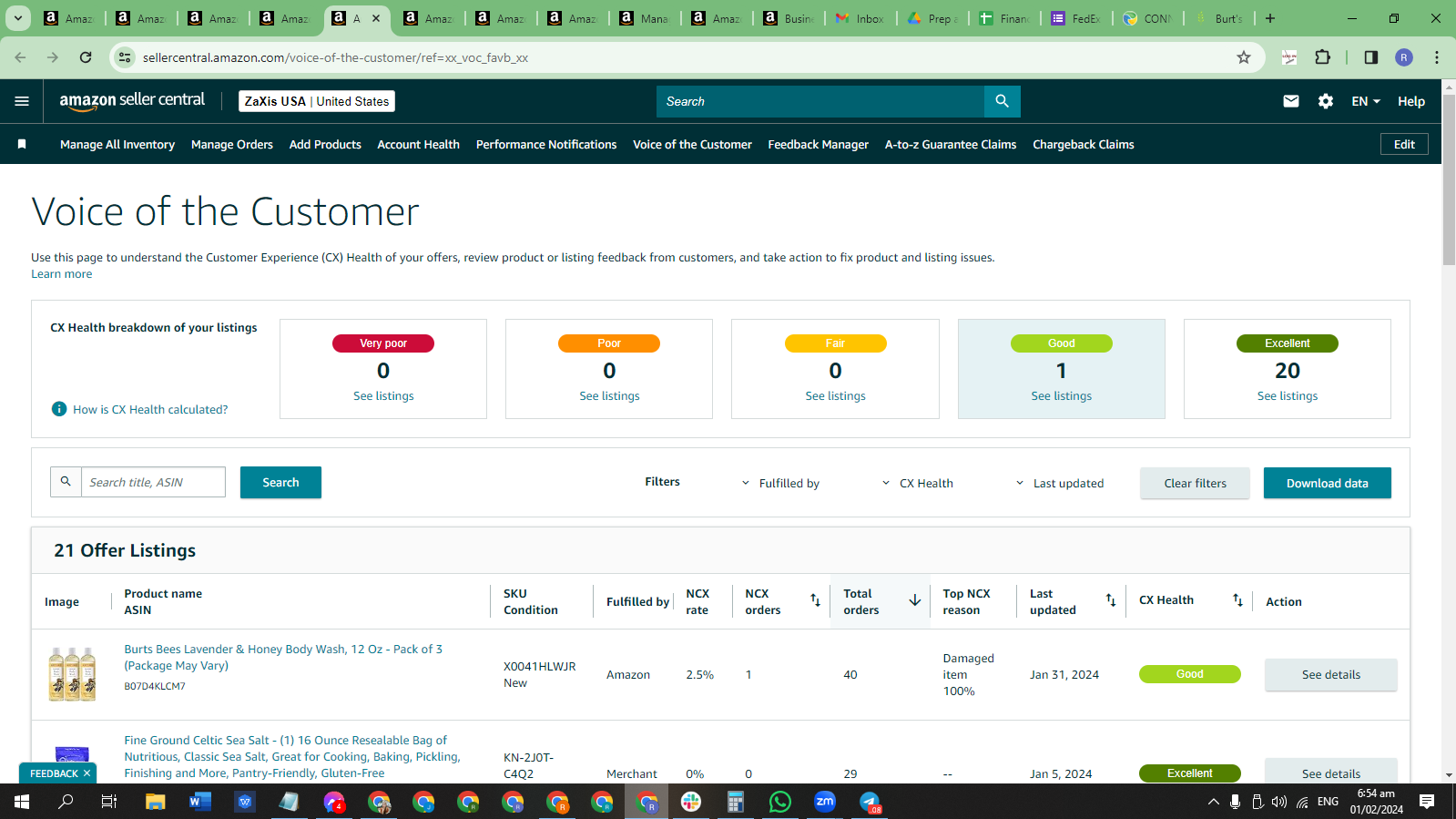Open Feedback Manager
Viewport: 1456px width, 819px height.
tap(819, 144)
